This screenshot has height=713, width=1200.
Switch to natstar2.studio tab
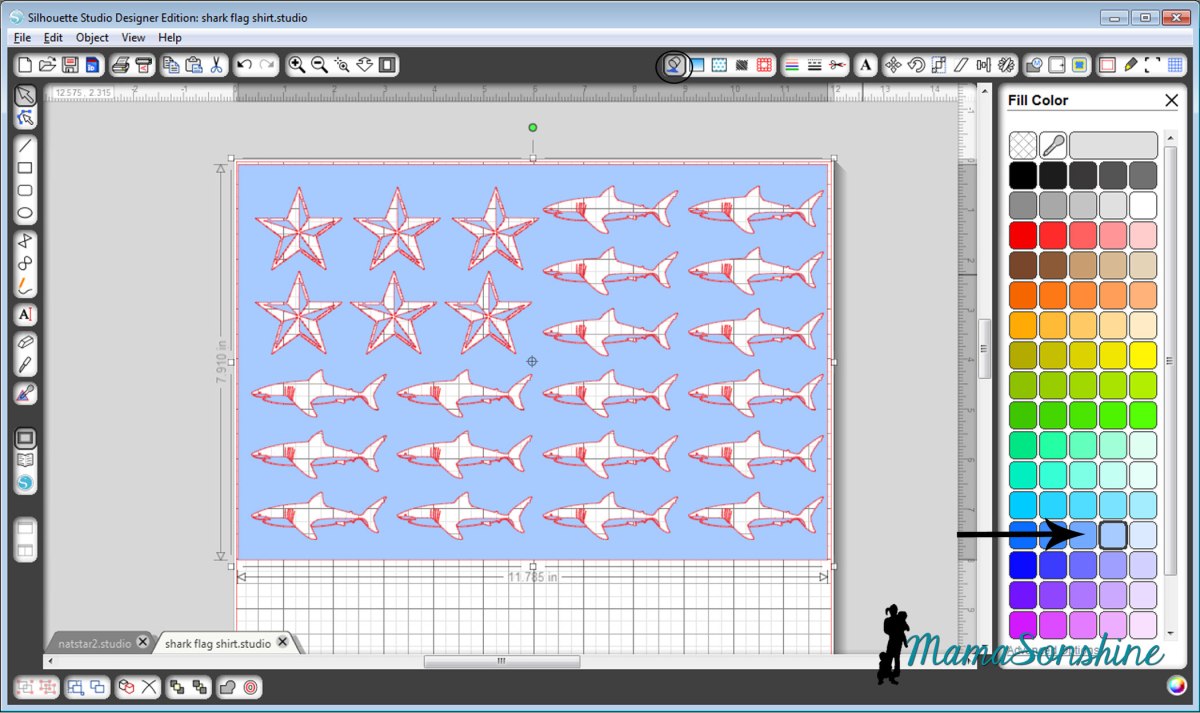pyautogui.click(x=93, y=643)
